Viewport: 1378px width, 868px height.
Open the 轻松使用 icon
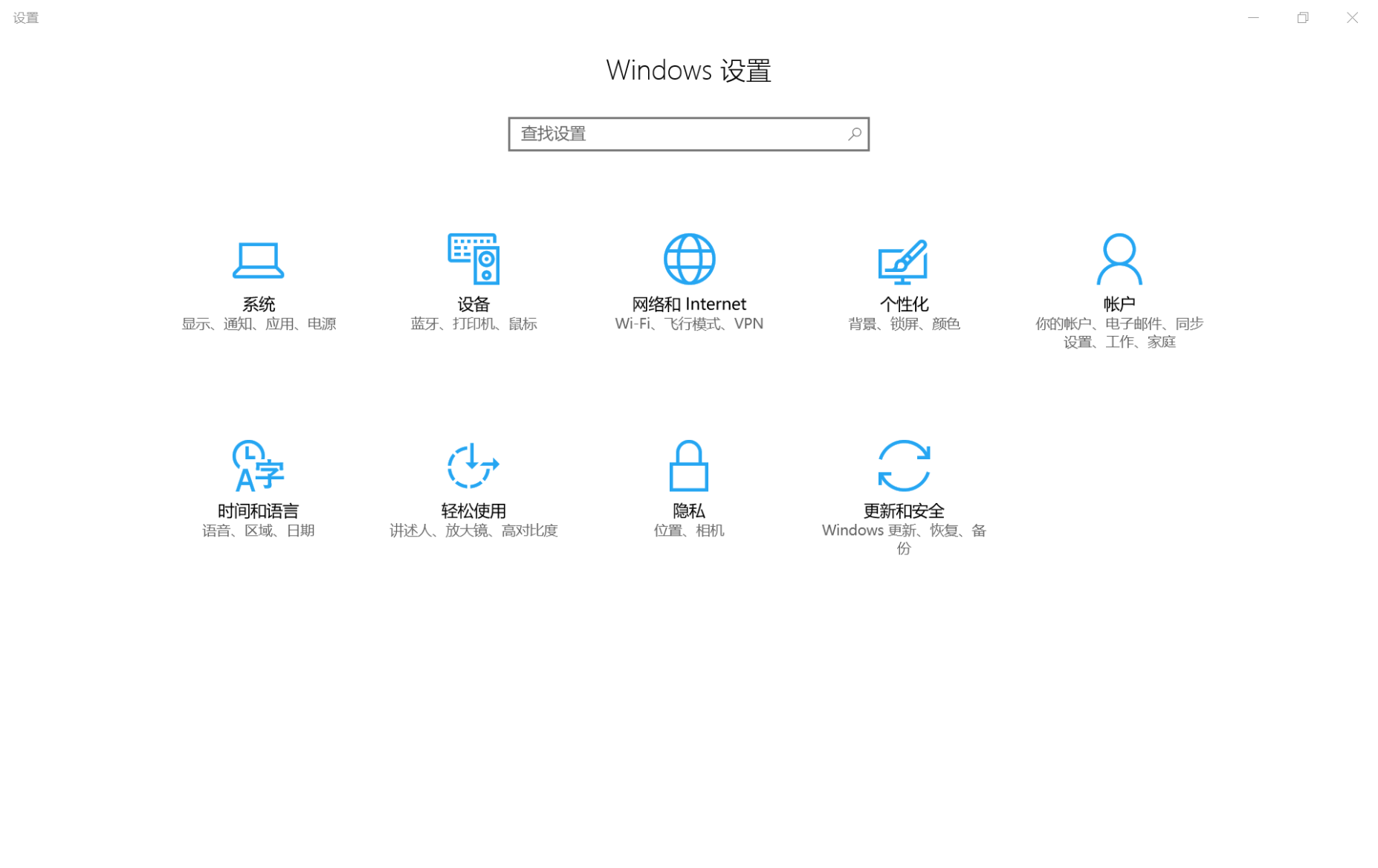(x=473, y=466)
